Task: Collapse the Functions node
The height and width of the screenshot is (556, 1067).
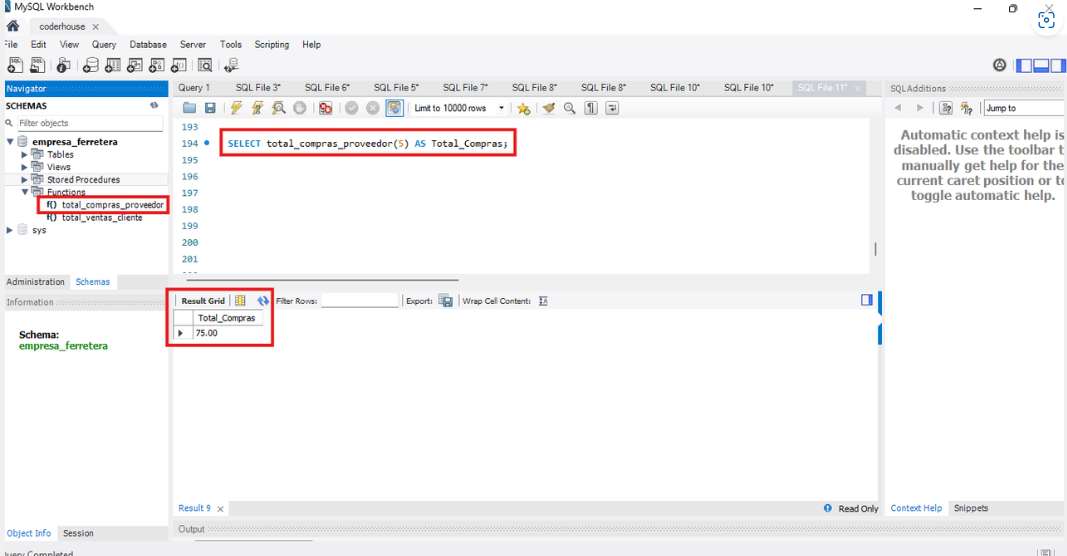Action: (24, 192)
